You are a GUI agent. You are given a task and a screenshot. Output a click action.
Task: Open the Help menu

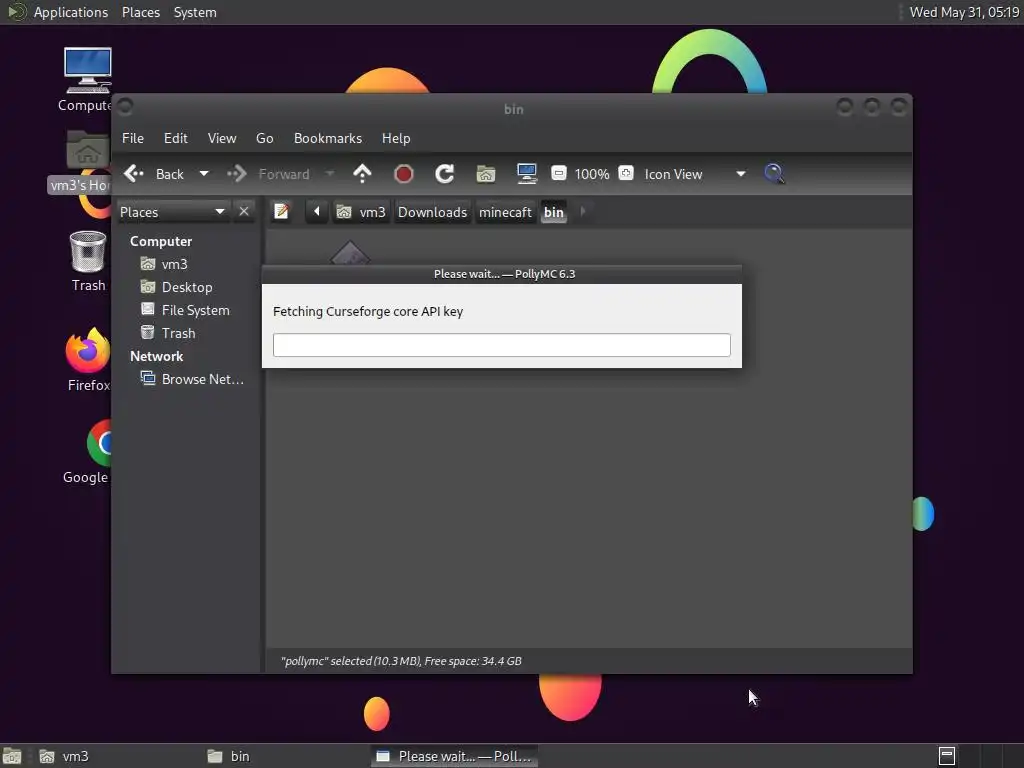tap(396, 138)
